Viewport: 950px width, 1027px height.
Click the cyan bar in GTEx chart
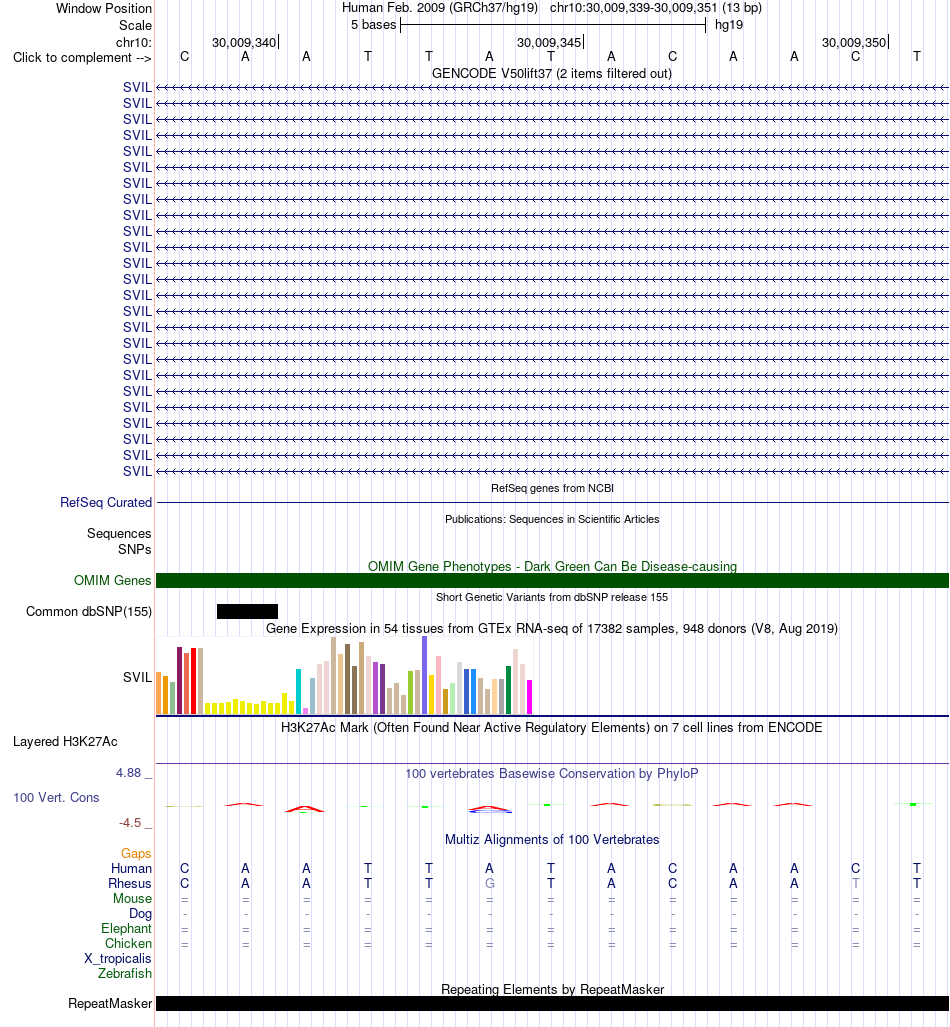298,691
